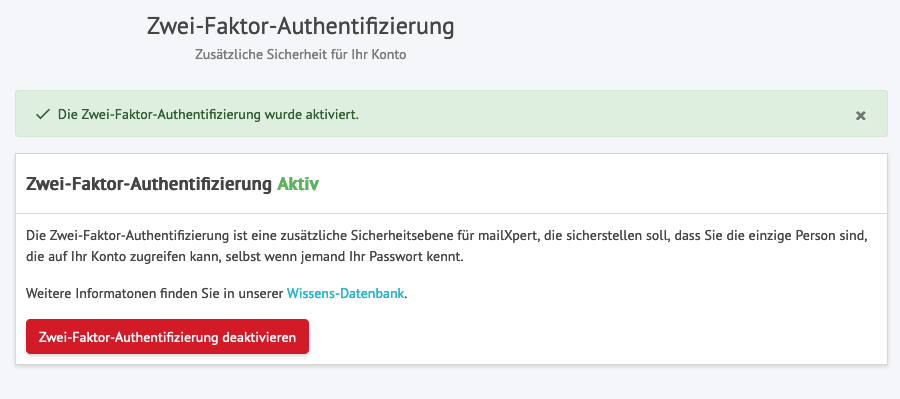
Task: Open the Wissens-Datenbank link
Action: [346, 294]
